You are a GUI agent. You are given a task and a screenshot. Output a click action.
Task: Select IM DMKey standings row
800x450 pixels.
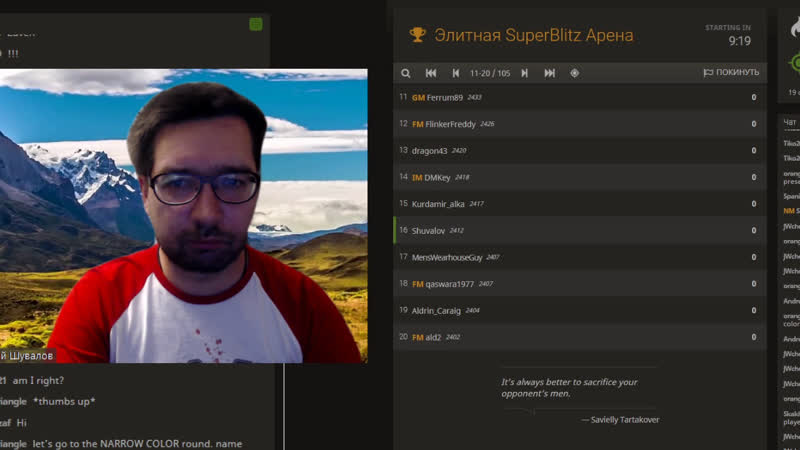click(x=580, y=177)
